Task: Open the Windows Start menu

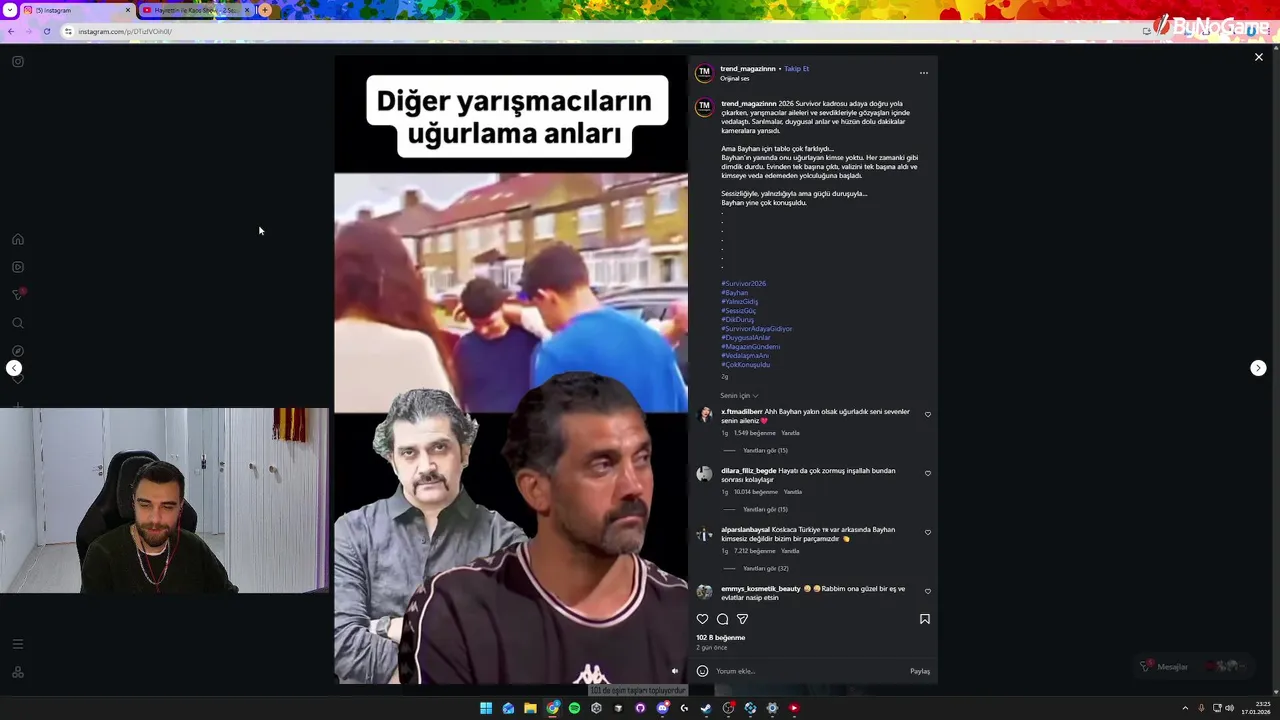Action: [x=486, y=708]
